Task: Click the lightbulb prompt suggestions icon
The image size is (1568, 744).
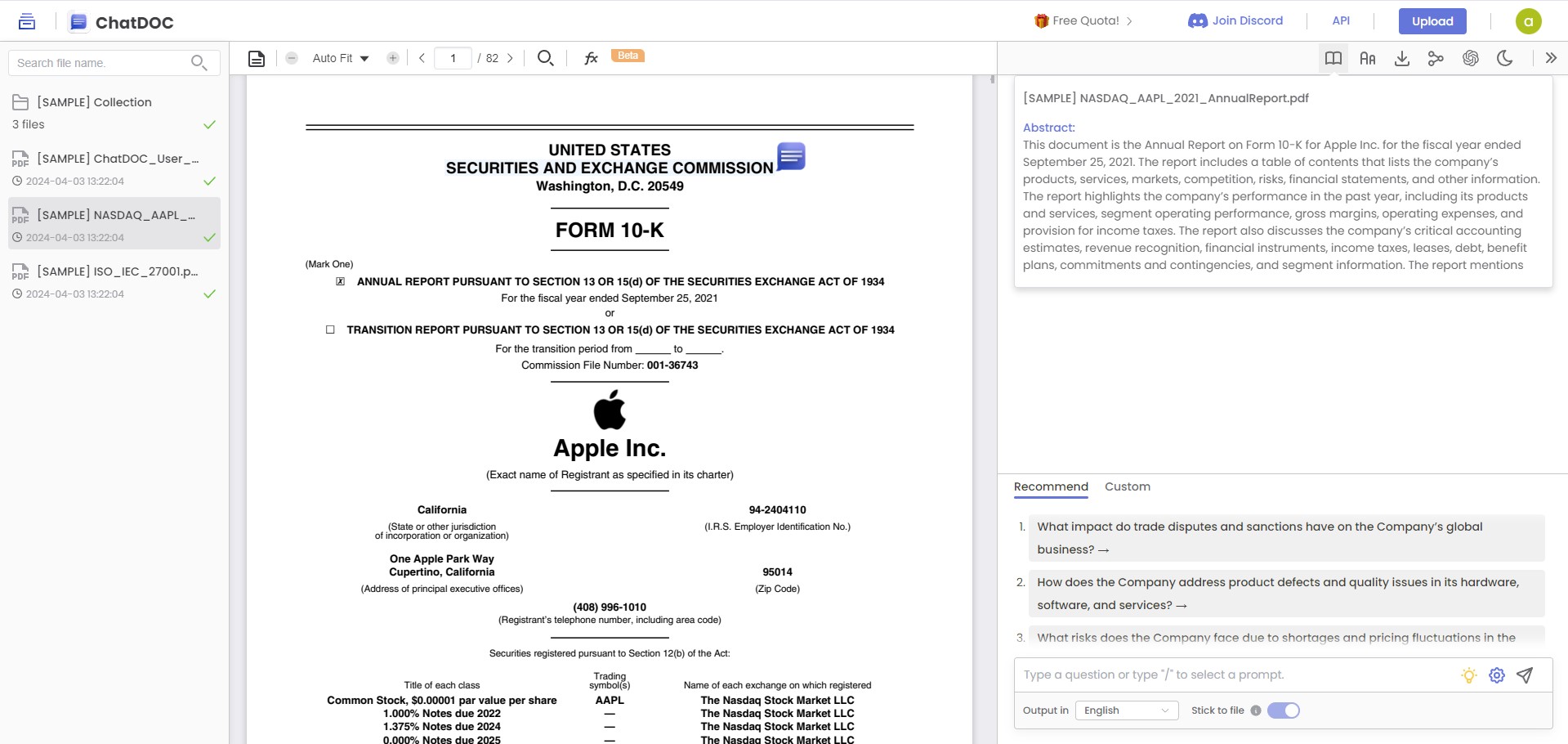Action: pyautogui.click(x=1469, y=675)
